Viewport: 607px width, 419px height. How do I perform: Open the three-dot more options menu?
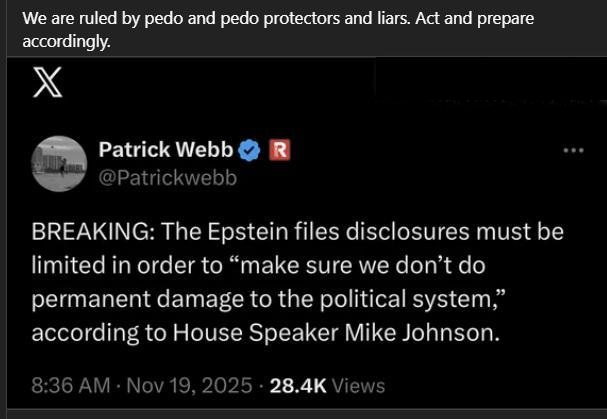pos(573,150)
